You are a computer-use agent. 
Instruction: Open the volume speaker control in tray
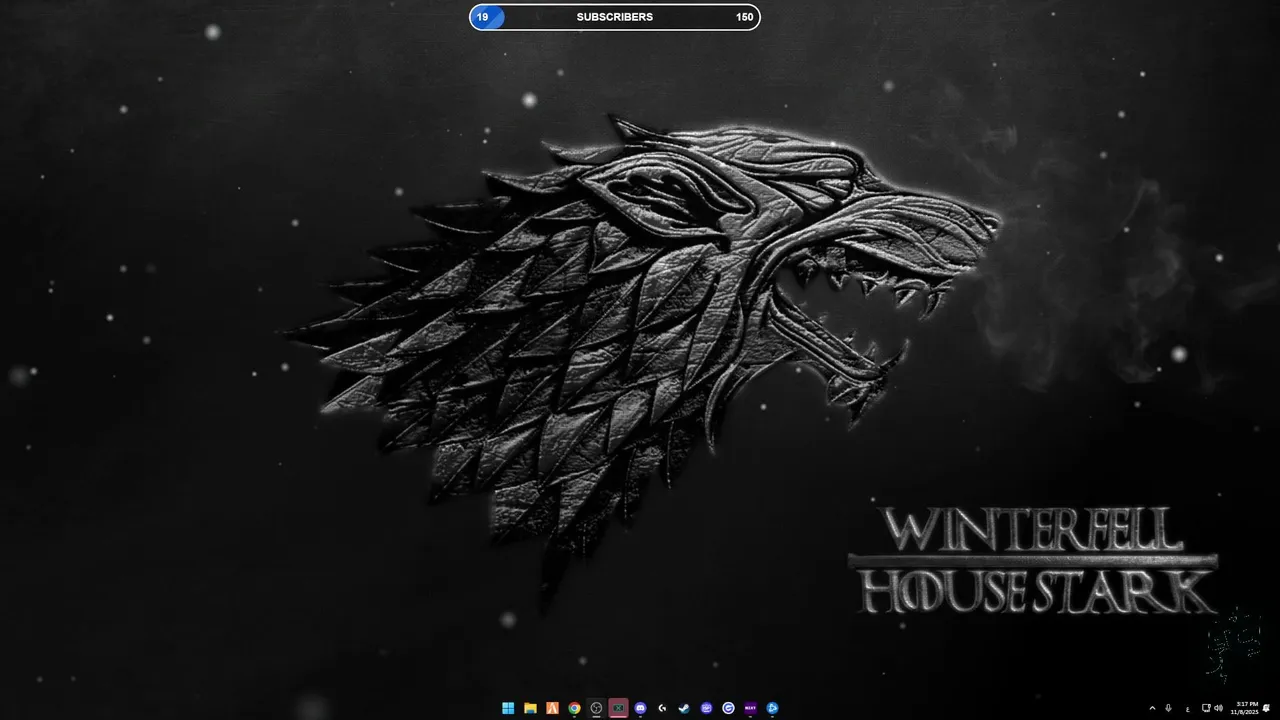[1218, 708]
